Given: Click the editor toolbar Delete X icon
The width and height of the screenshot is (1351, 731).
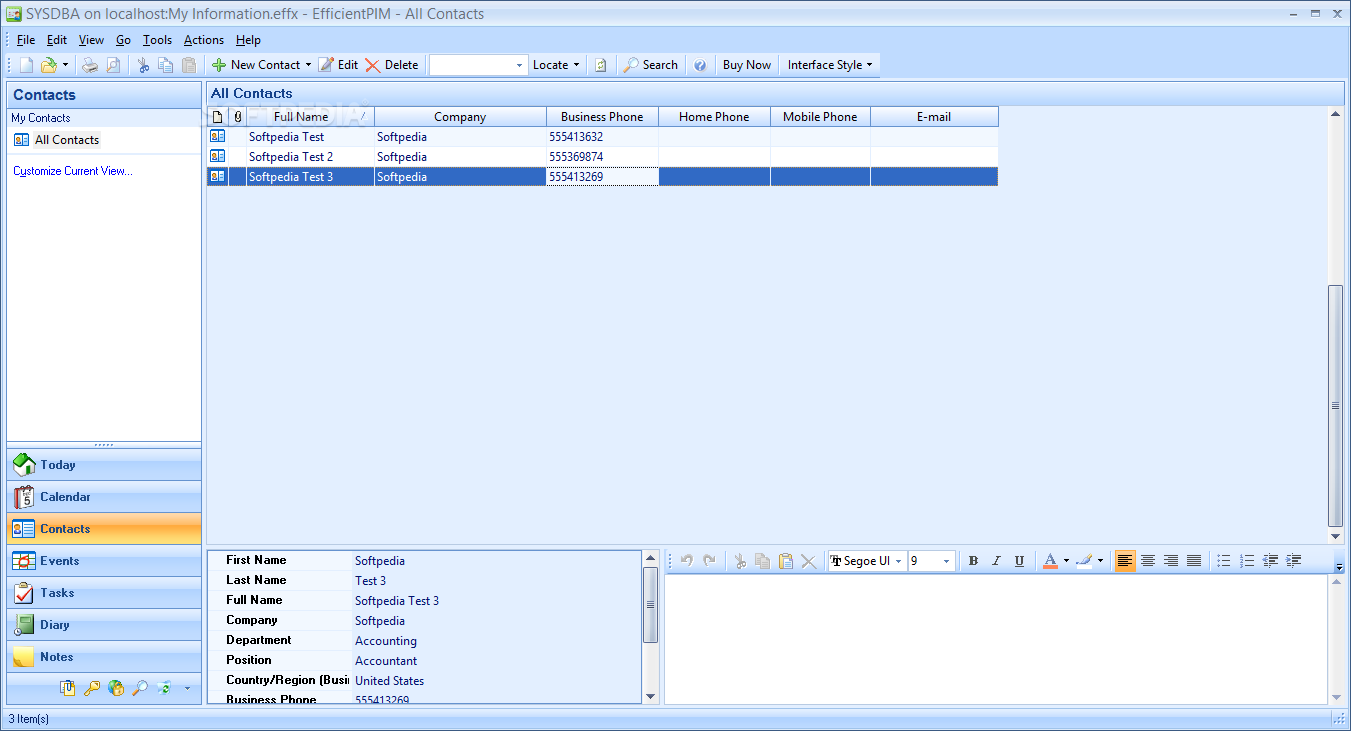Looking at the screenshot, I should tap(809, 561).
